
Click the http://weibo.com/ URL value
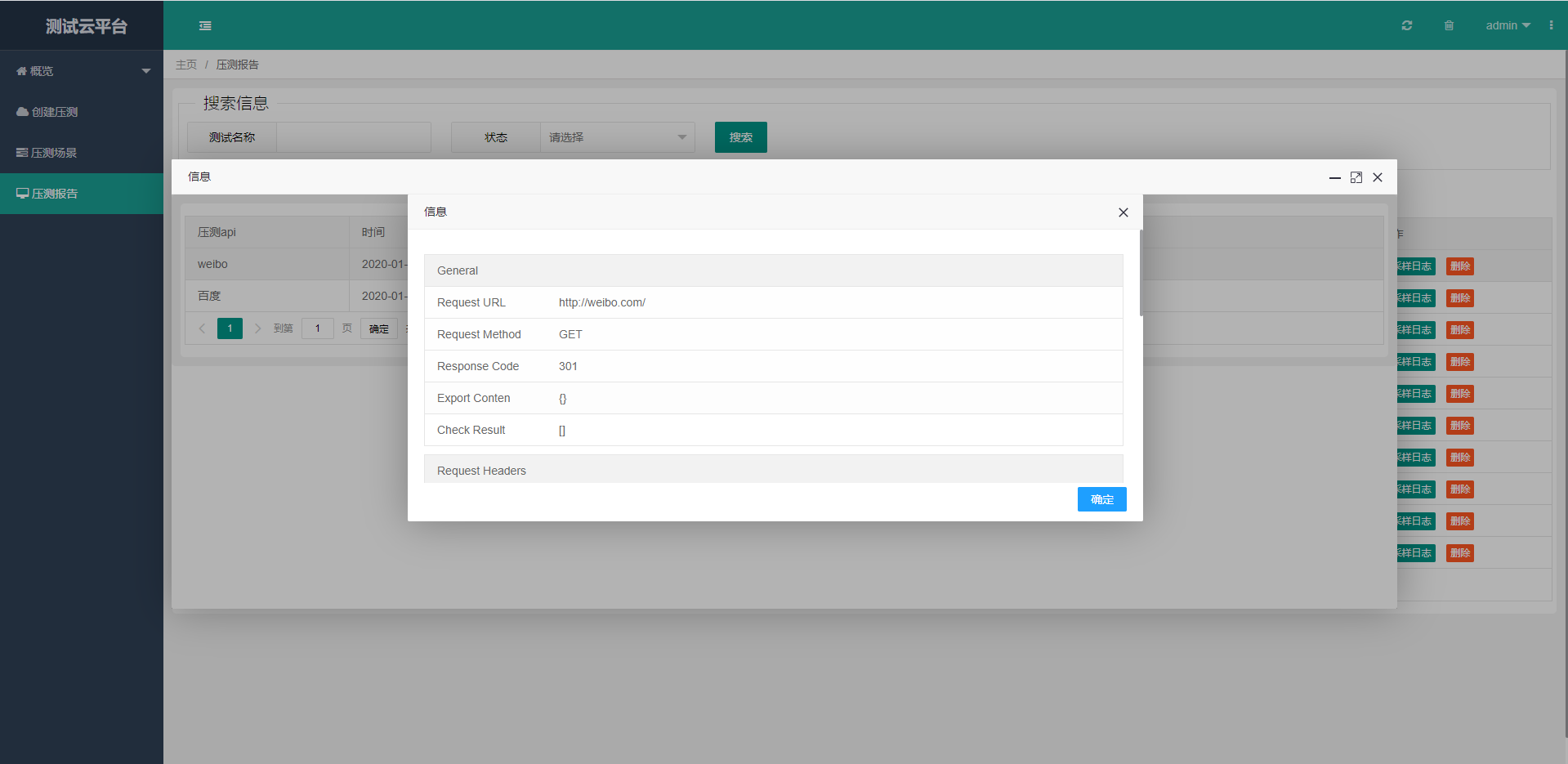click(602, 302)
